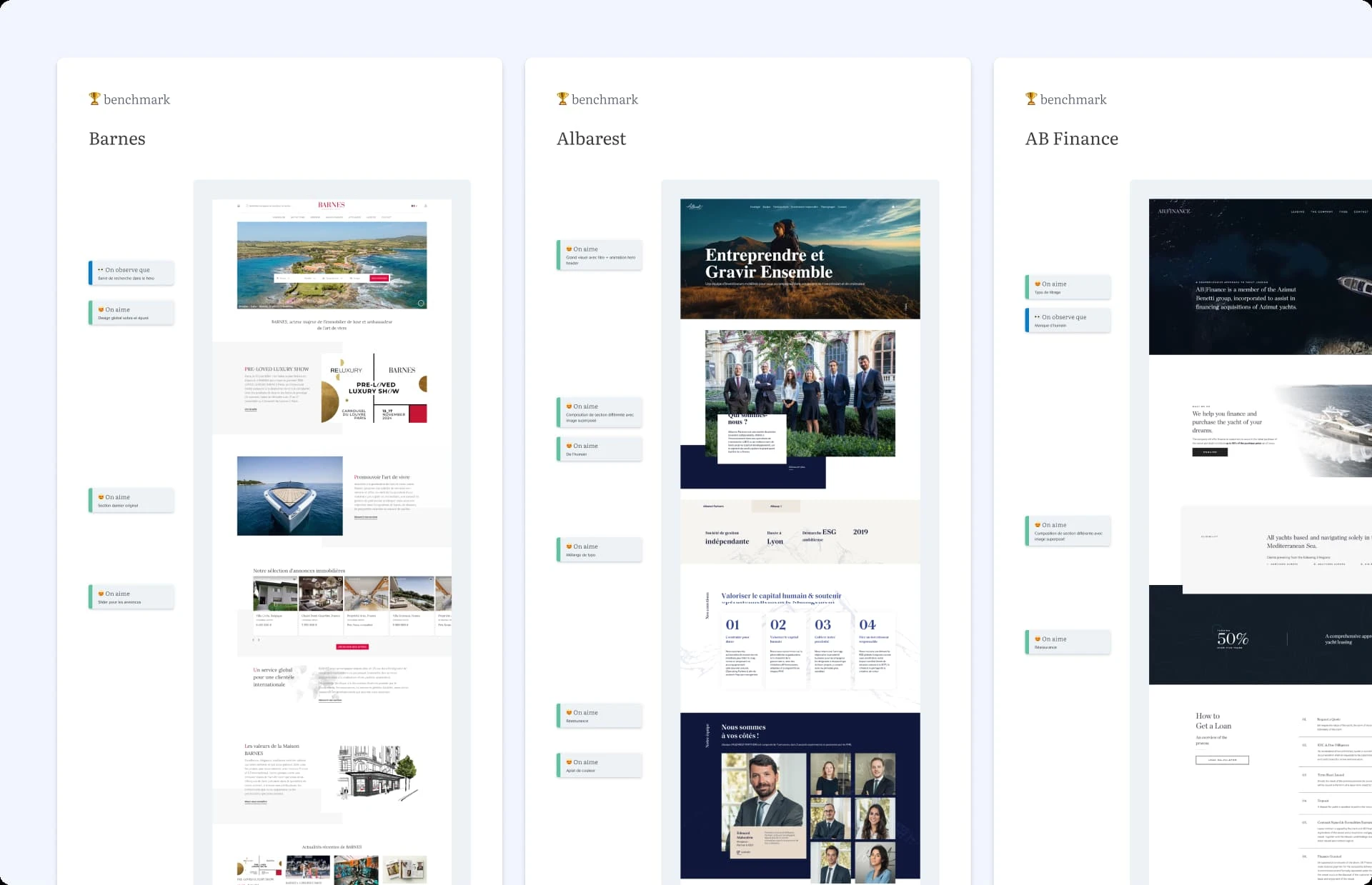Click the building sketch illustration in Barnes
This screenshot has height=885, width=1372.
coord(378,775)
